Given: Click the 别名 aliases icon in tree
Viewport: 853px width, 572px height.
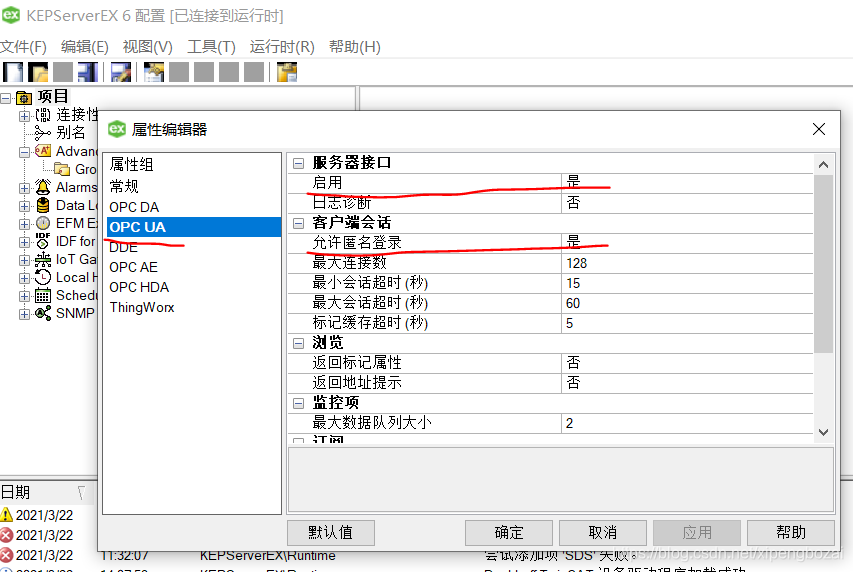Looking at the screenshot, I should 42,133.
